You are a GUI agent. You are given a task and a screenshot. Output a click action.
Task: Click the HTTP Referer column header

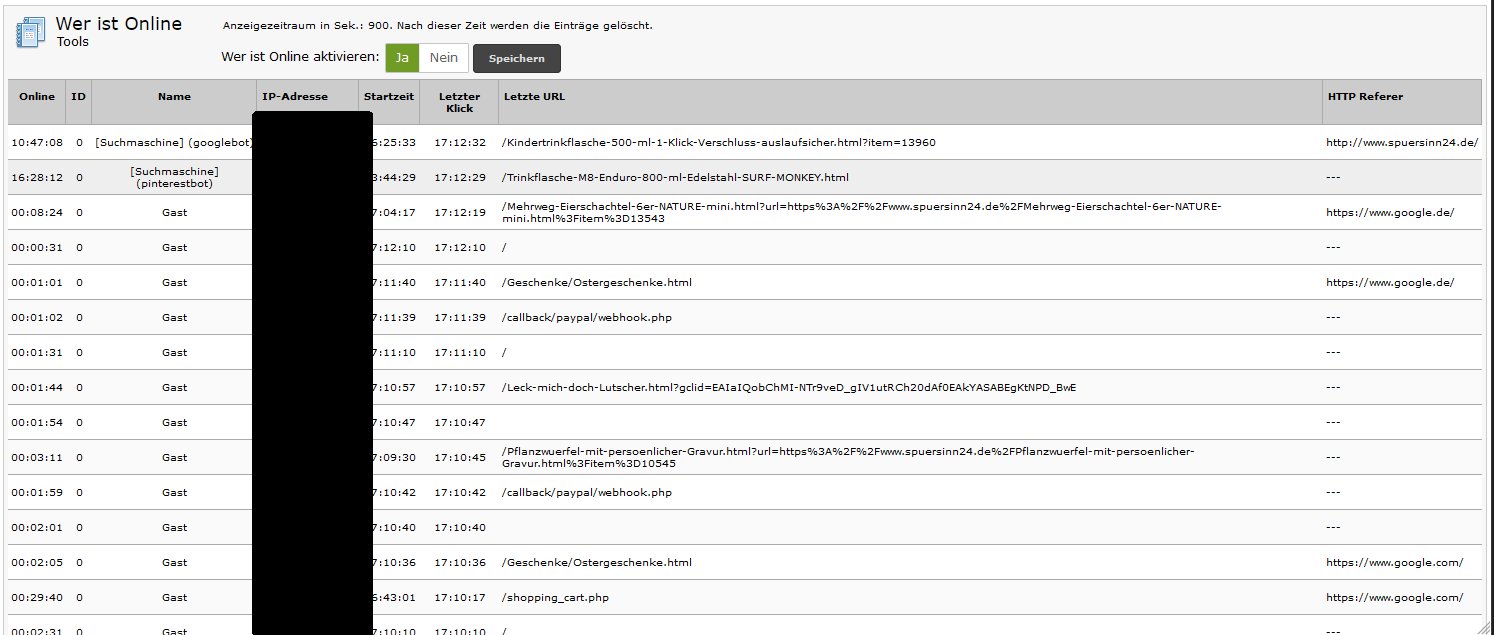click(x=1365, y=97)
